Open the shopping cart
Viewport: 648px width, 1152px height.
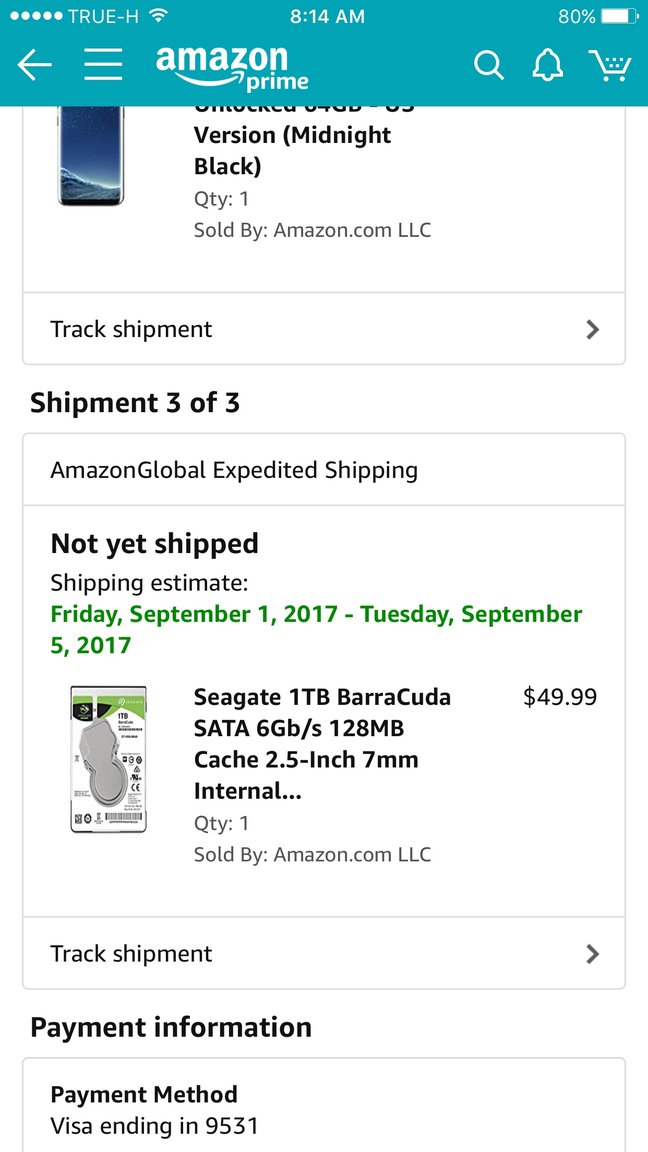(609, 66)
